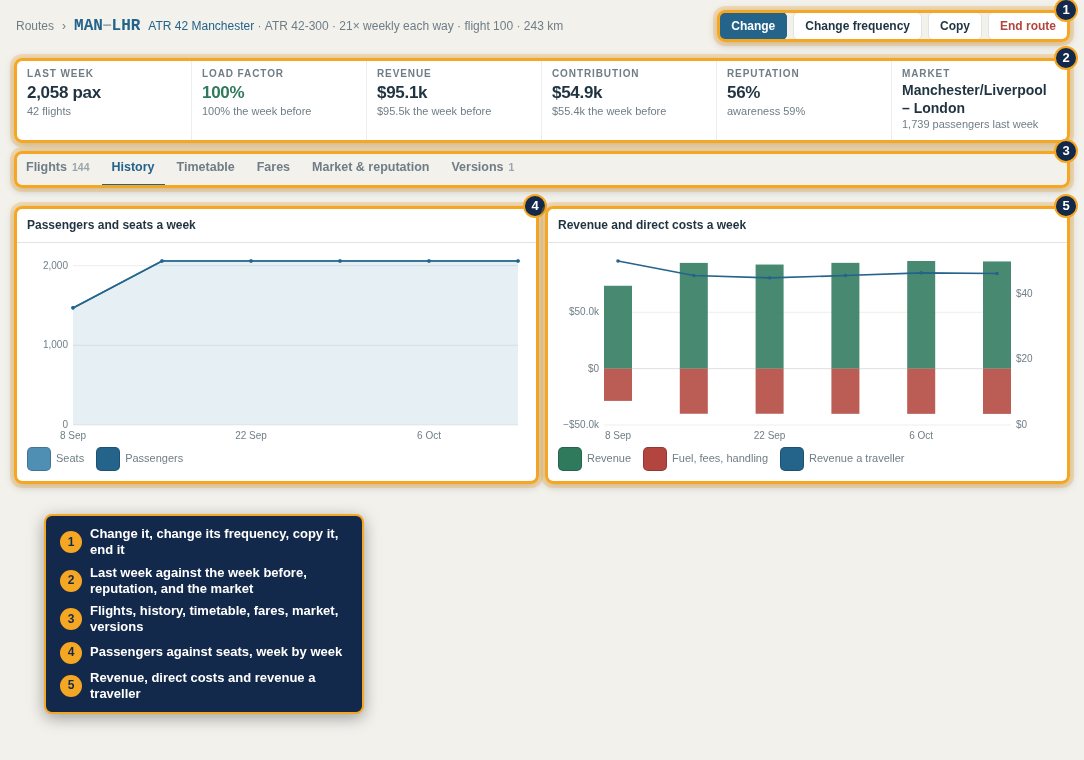Image resolution: width=1084 pixels, height=760 pixels.
Task: Click the lowest first data point on passengers line
Action: pyautogui.click(x=73, y=308)
